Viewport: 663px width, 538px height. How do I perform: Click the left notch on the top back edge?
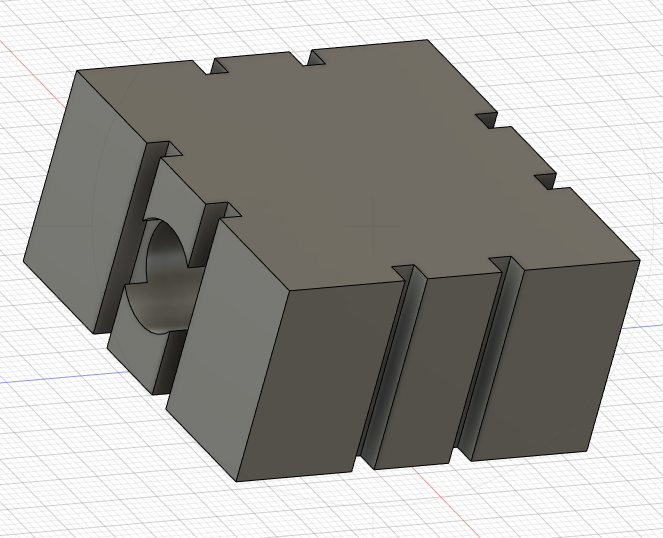(215, 71)
